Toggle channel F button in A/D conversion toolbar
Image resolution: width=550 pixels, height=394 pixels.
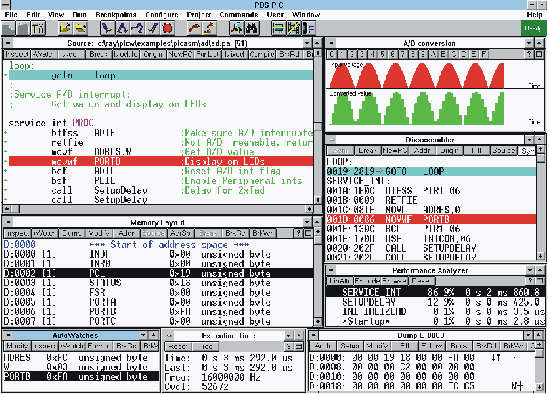[484, 54]
